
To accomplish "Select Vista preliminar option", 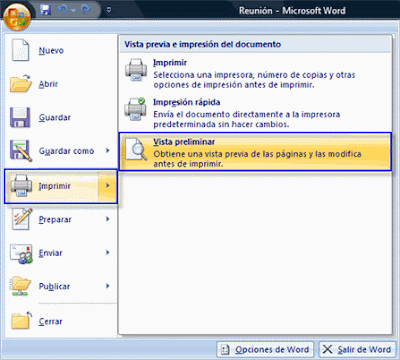I will (255, 152).
